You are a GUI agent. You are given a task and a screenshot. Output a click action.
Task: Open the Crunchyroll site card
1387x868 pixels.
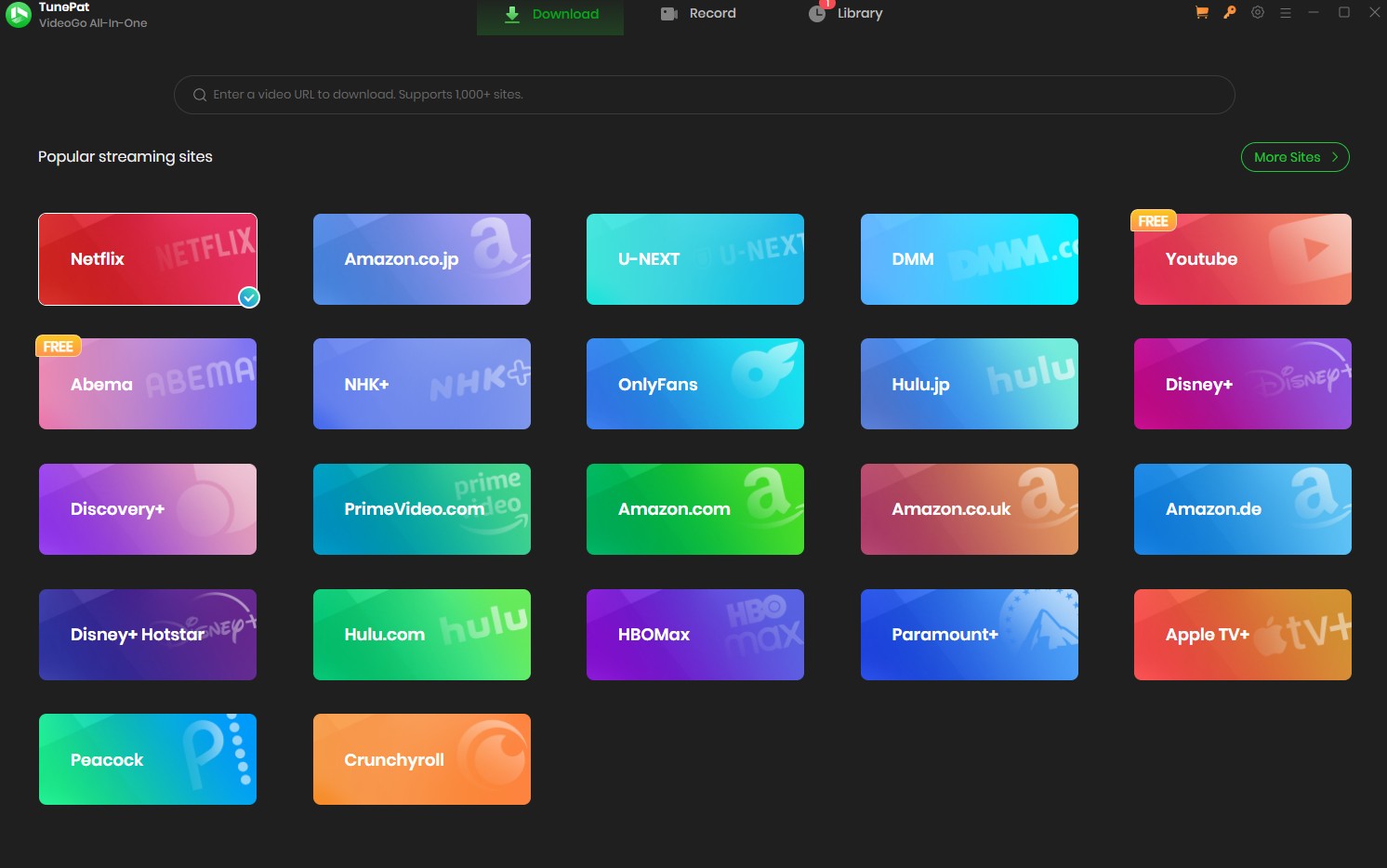pyautogui.click(x=421, y=759)
